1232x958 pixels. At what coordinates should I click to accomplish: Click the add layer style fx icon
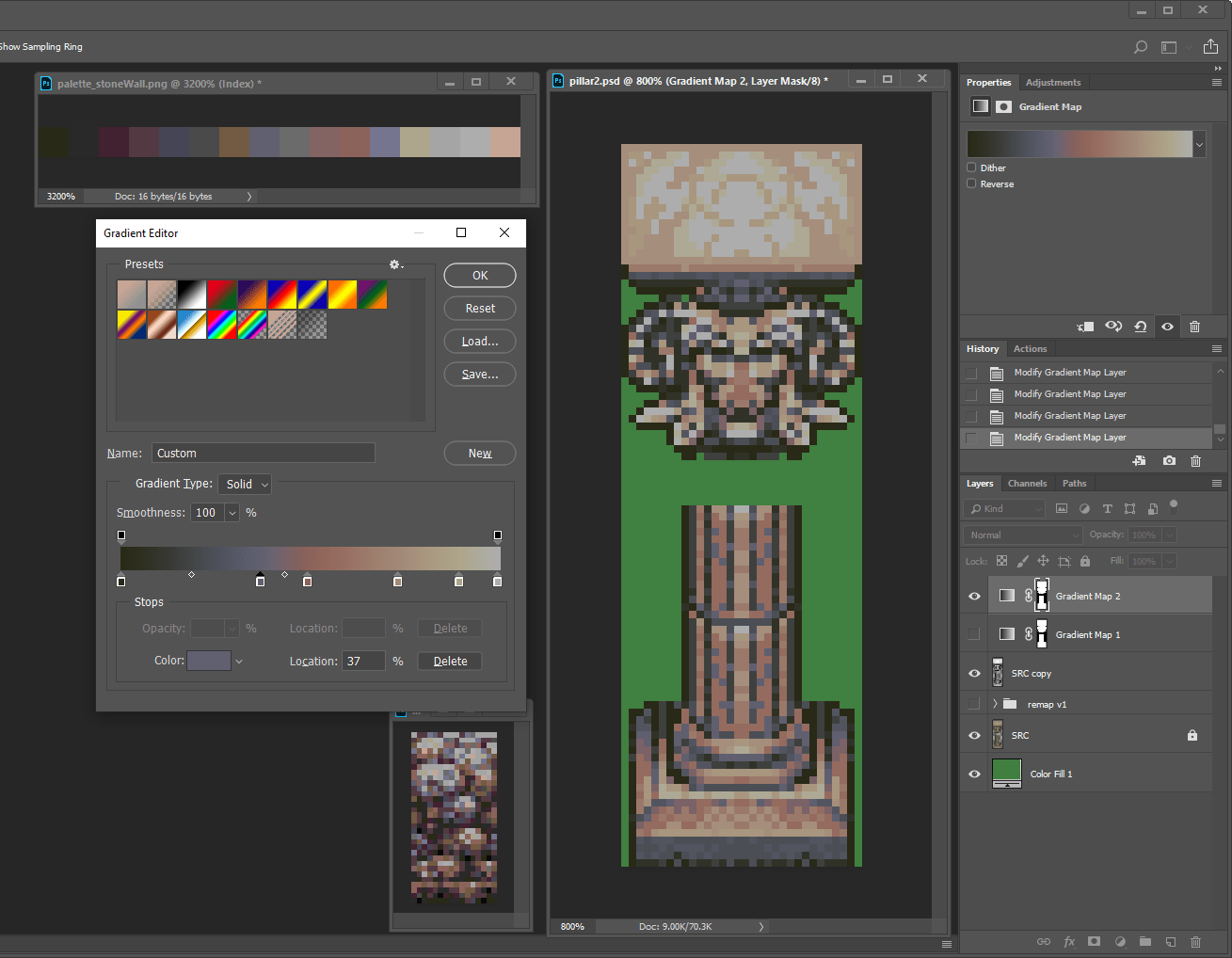(x=1069, y=941)
